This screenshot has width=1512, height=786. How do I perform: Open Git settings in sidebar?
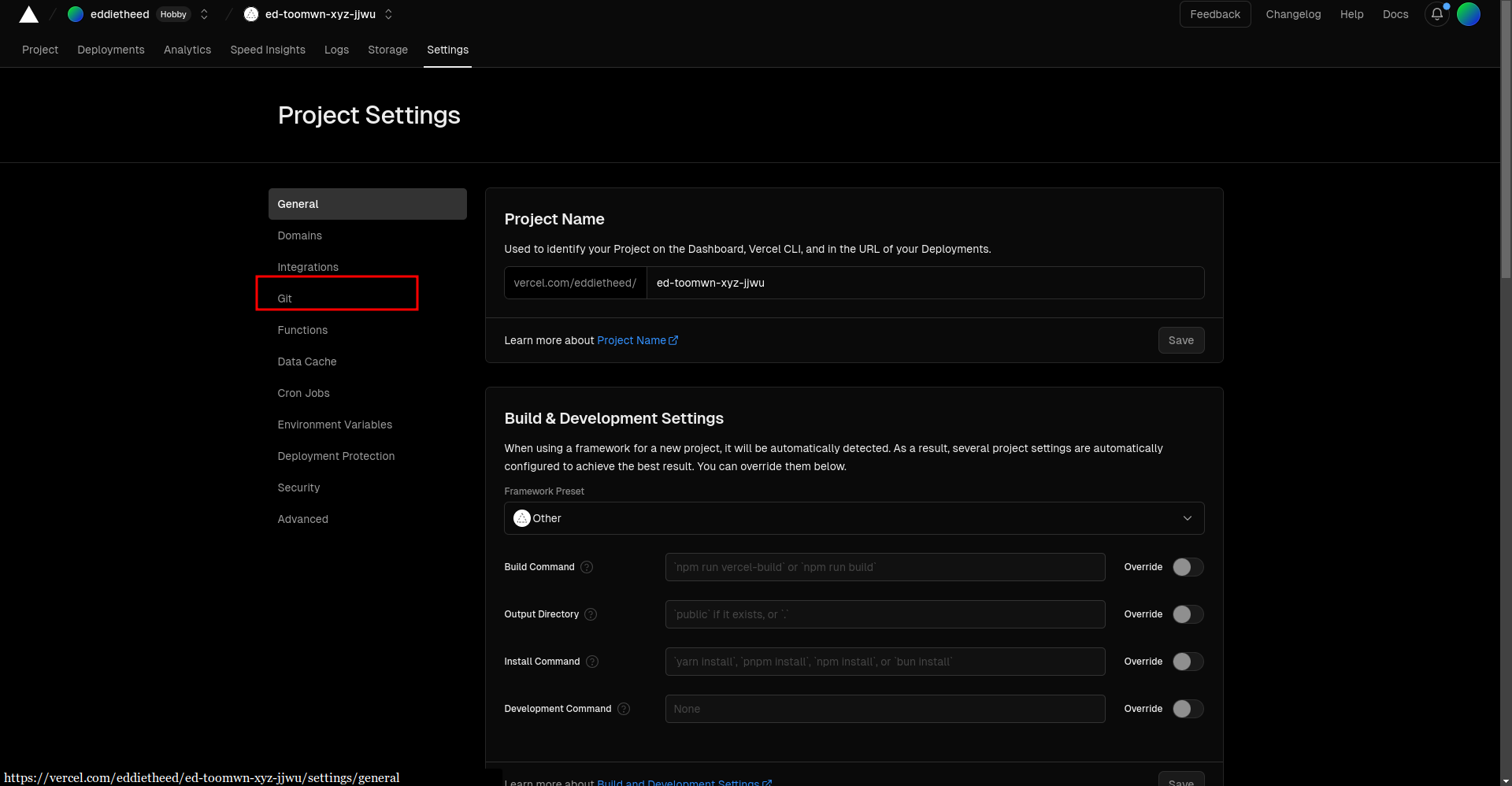point(285,298)
